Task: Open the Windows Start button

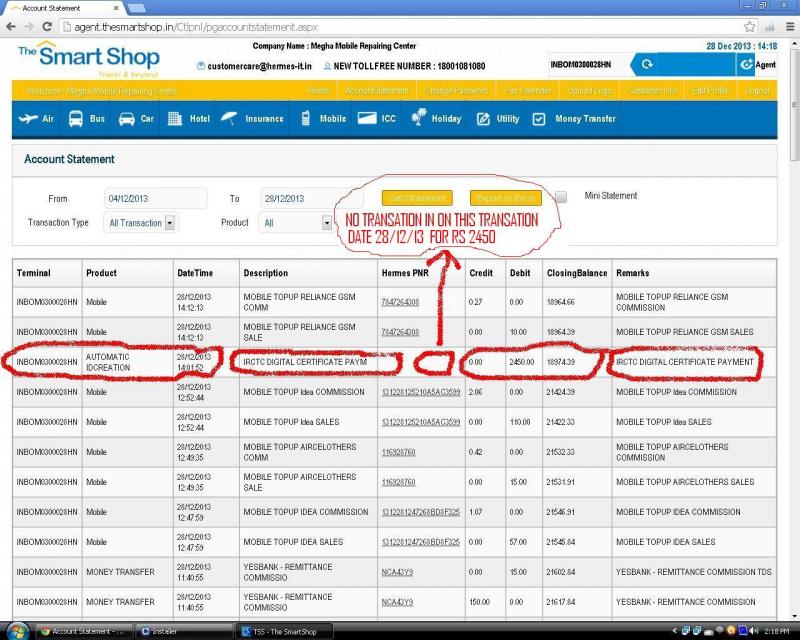Action: [x=16, y=631]
